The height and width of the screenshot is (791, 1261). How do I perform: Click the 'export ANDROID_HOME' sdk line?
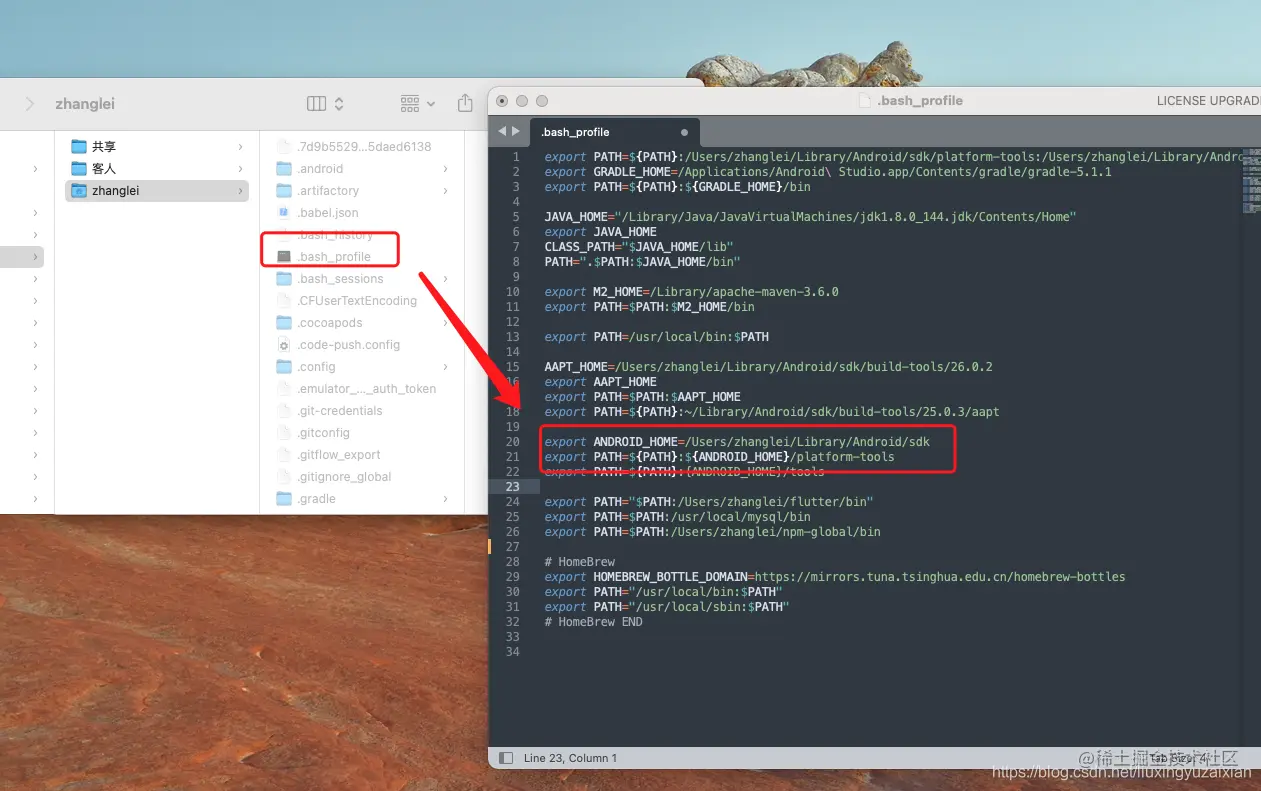pos(737,442)
